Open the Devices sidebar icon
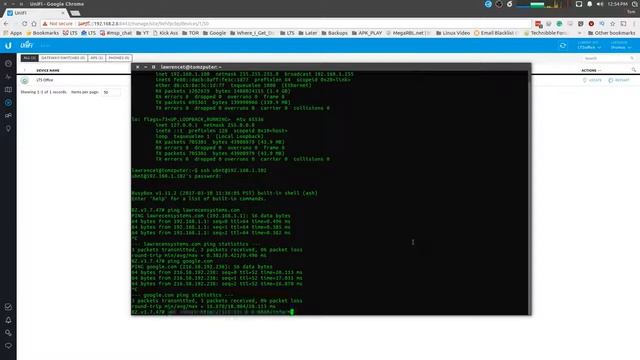This screenshot has width=640, height=360. 8,103
